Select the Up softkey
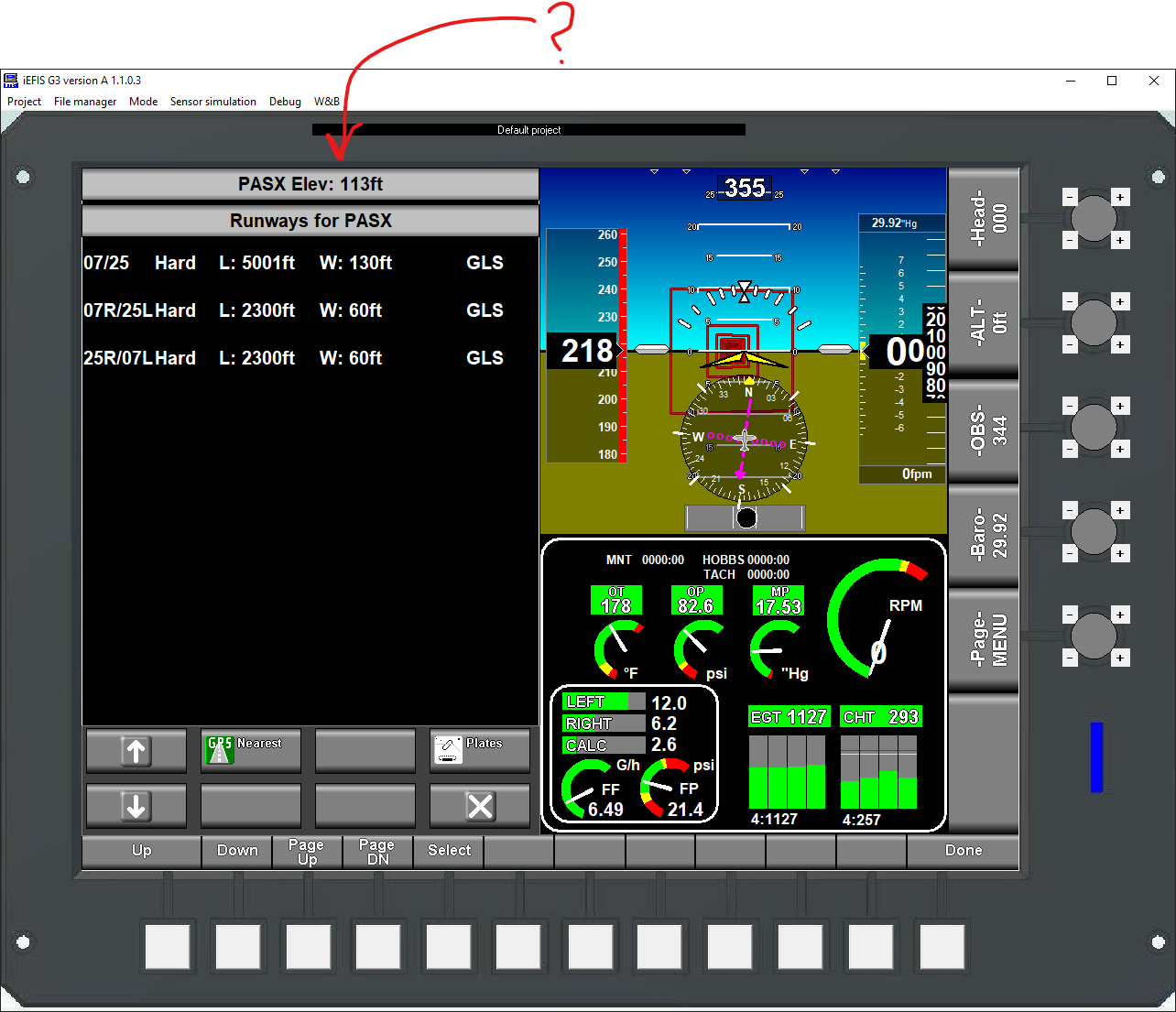 point(142,851)
